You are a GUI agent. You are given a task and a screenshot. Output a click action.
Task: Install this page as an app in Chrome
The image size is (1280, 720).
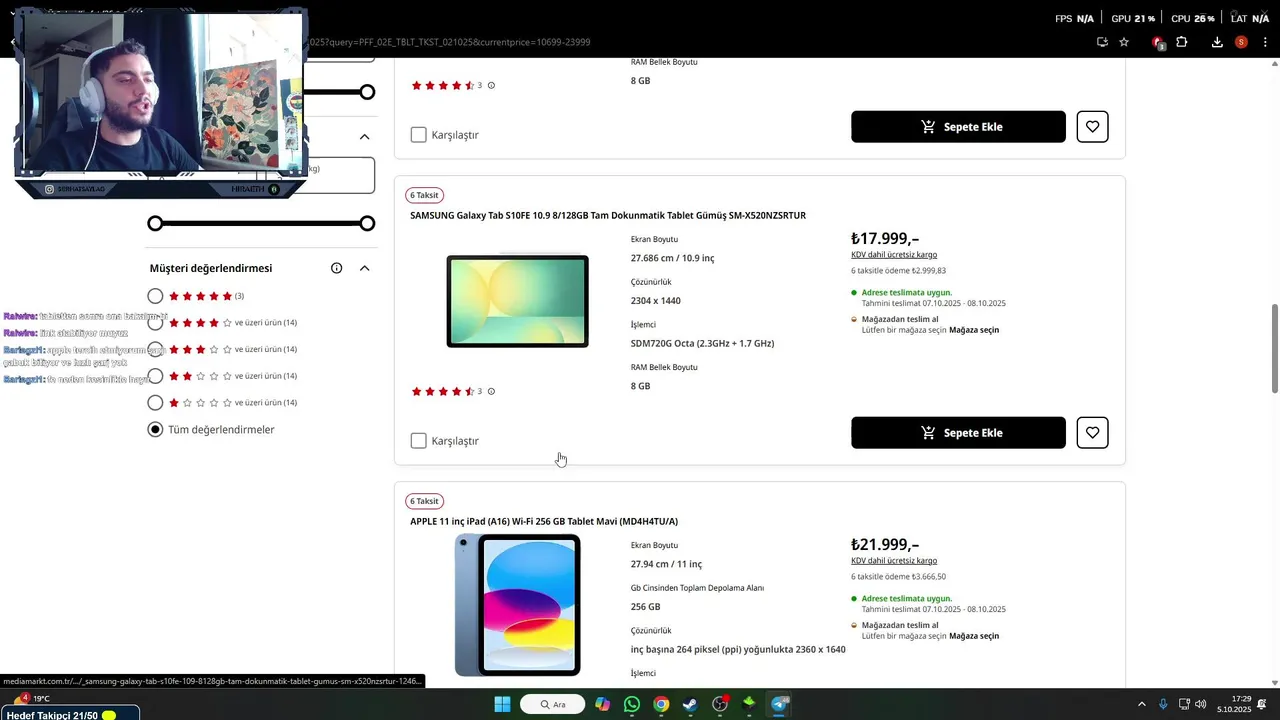[x=1102, y=42]
